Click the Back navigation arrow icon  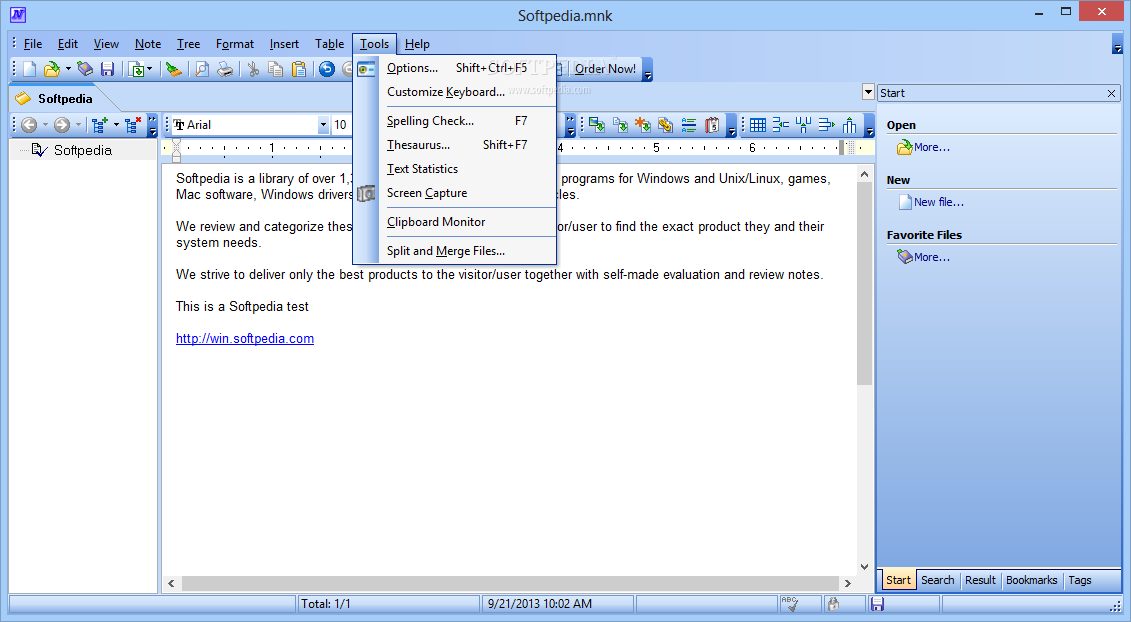[29, 125]
